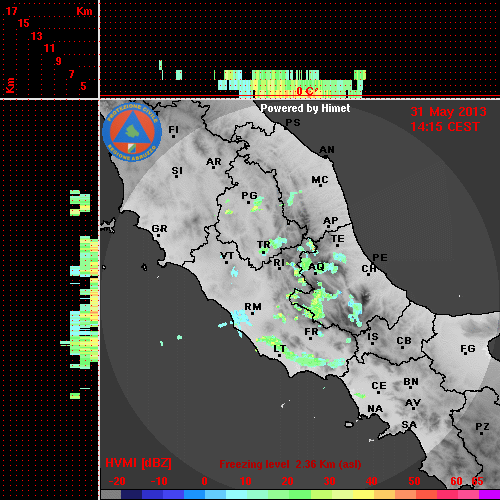Click the horizontal 'Km' axis label
The height and width of the screenshot is (500, 500).
coord(84,11)
